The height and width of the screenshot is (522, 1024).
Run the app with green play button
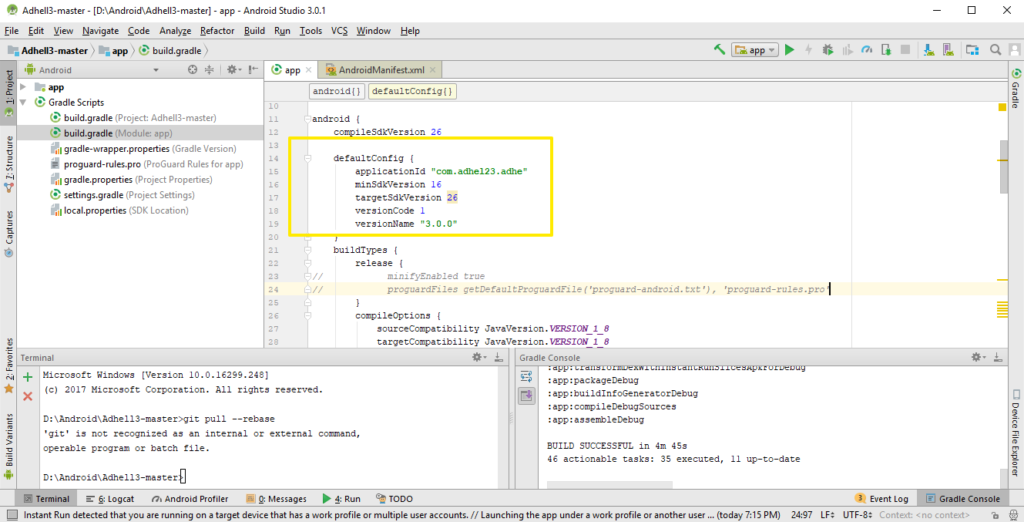tap(790, 50)
